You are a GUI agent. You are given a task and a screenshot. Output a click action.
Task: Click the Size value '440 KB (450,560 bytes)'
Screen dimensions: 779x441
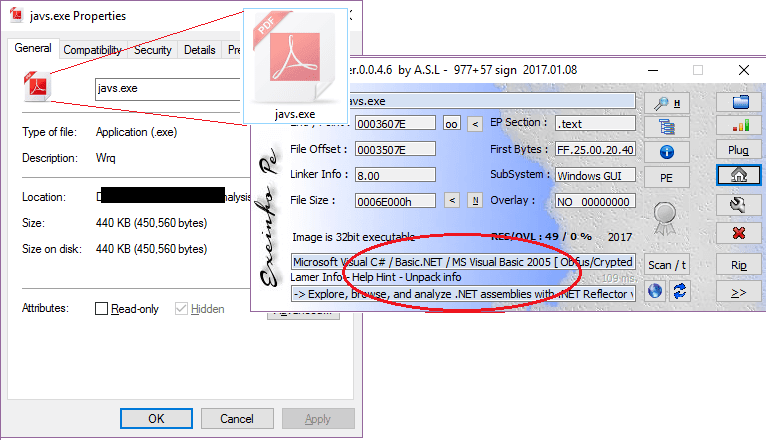tap(151, 223)
